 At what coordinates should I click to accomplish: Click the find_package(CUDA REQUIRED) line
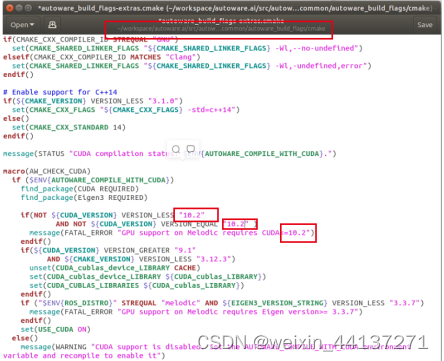pyautogui.click(x=80, y=189)
